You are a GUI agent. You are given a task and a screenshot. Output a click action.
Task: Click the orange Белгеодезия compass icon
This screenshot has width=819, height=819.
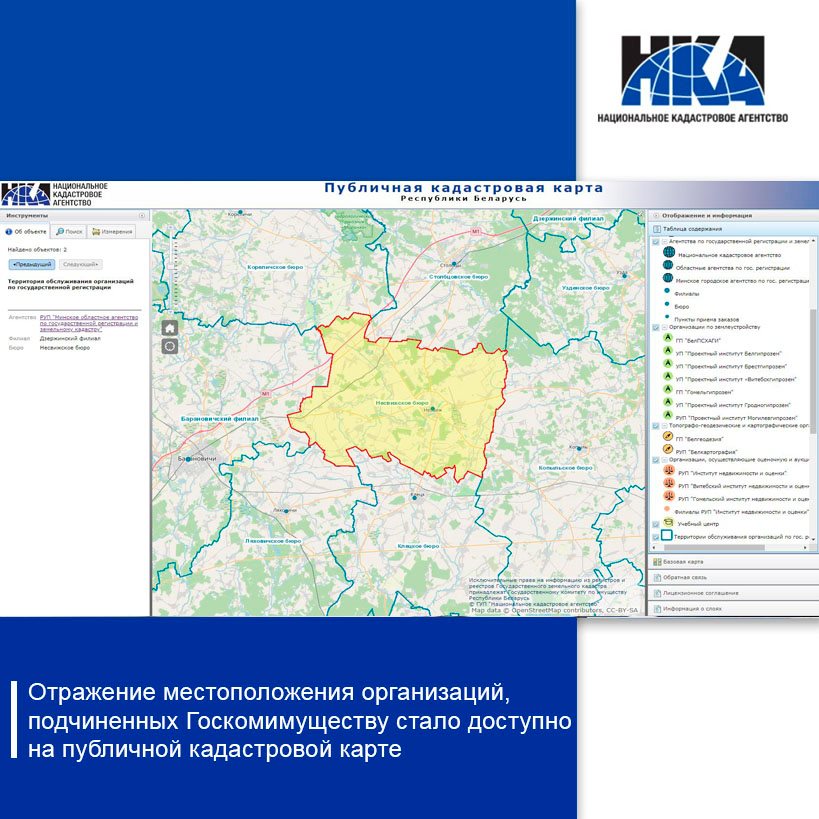coord(667,438)
